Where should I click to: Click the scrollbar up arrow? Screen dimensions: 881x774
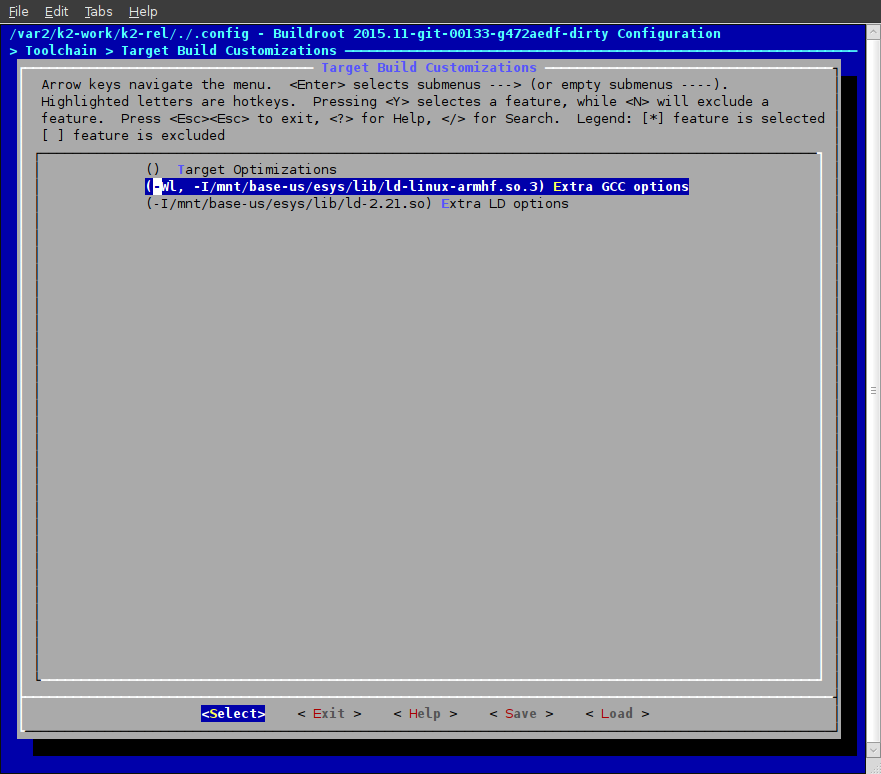(x=873, y=32)
